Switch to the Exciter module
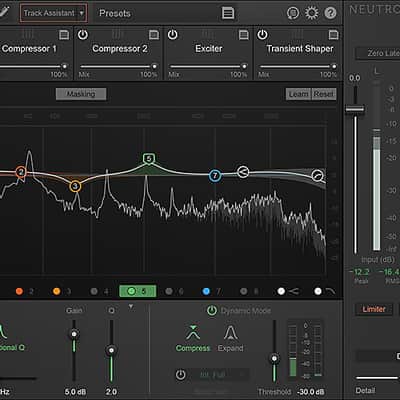This screenshot has width=400, height=400. click(209, 49)
